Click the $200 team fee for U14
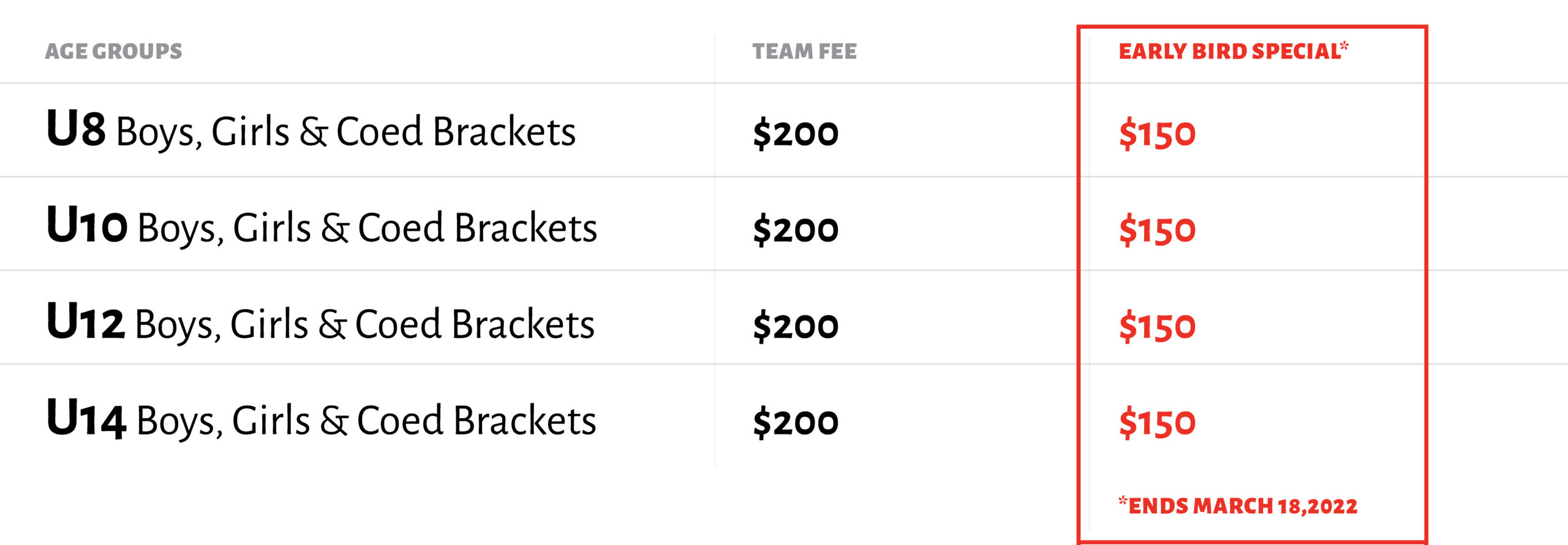The image size is (1568, 545). [x=796, y=422]
